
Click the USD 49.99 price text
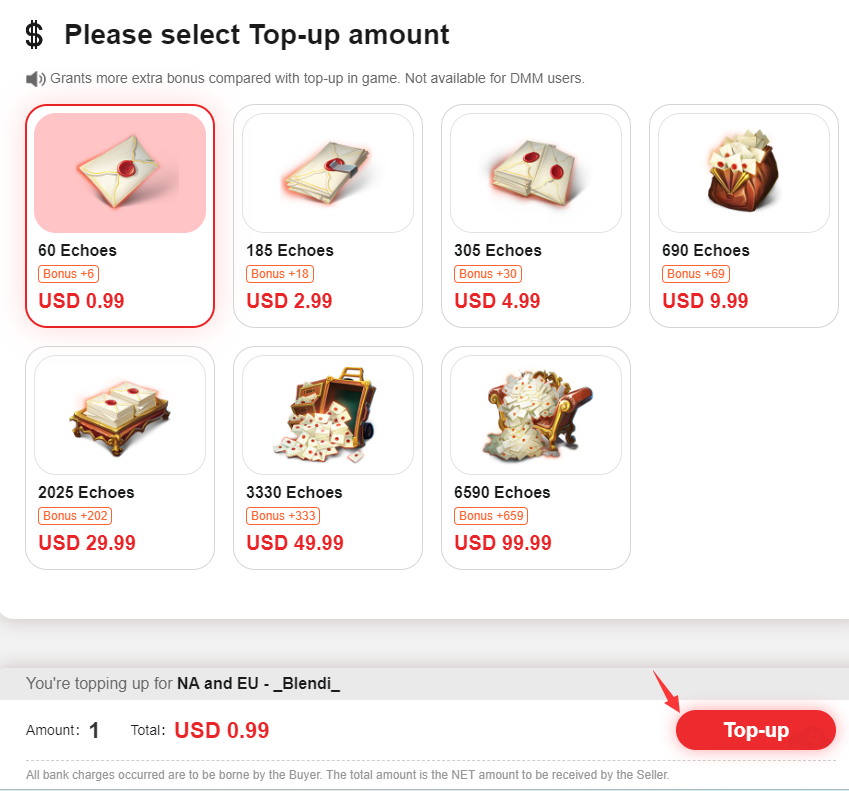pos(295,542)
